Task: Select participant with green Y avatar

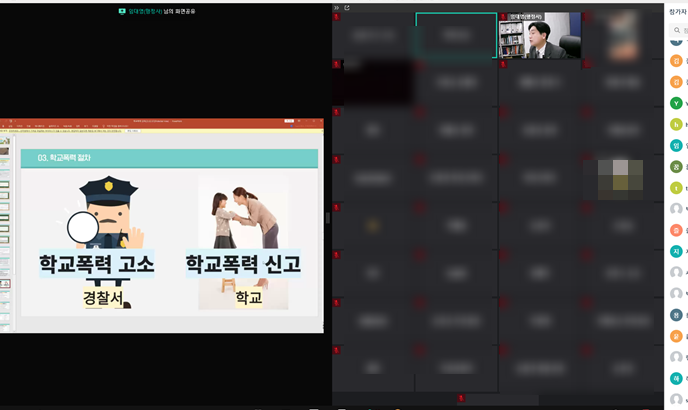Action: tap(676, 103)
